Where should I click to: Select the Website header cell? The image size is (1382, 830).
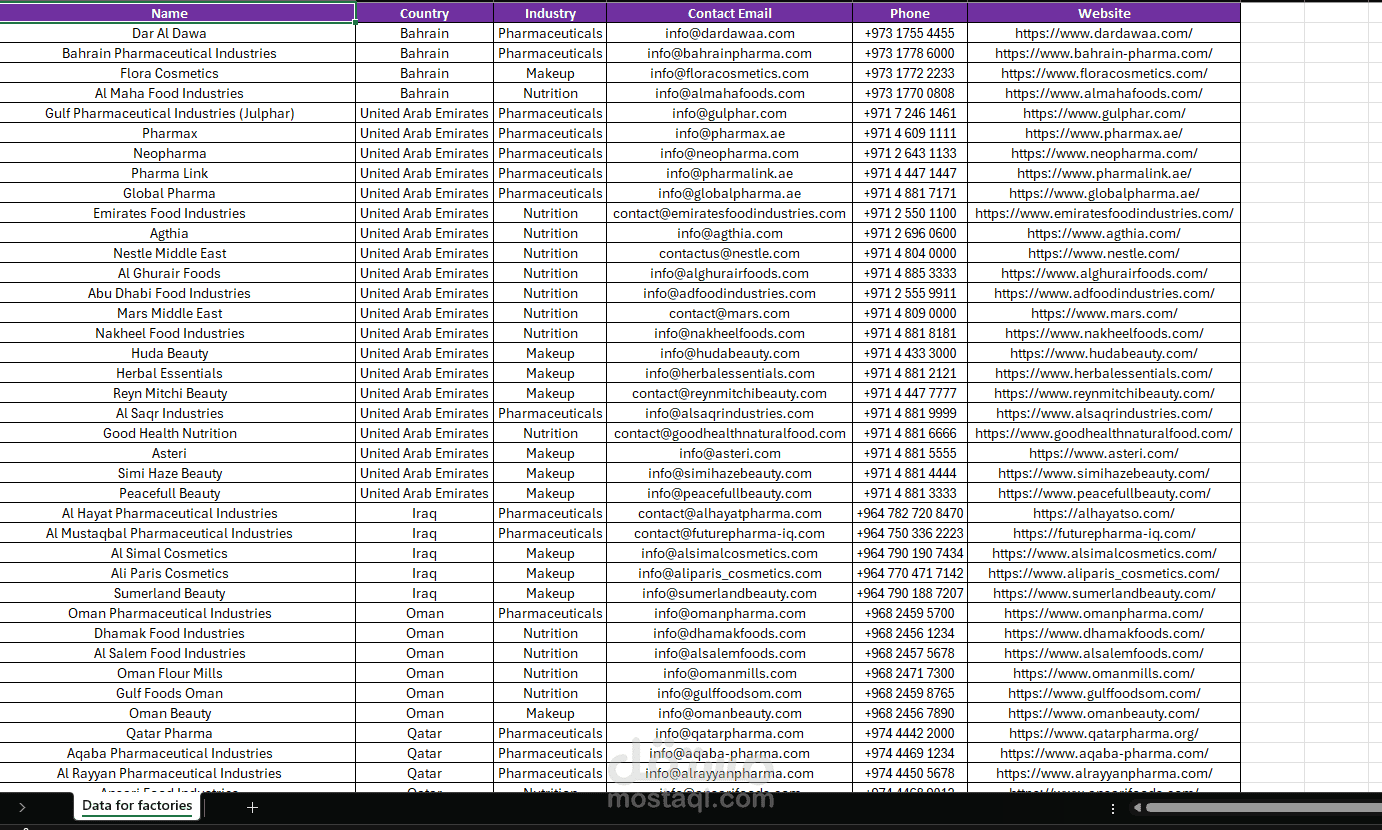tap(1104, 13)
